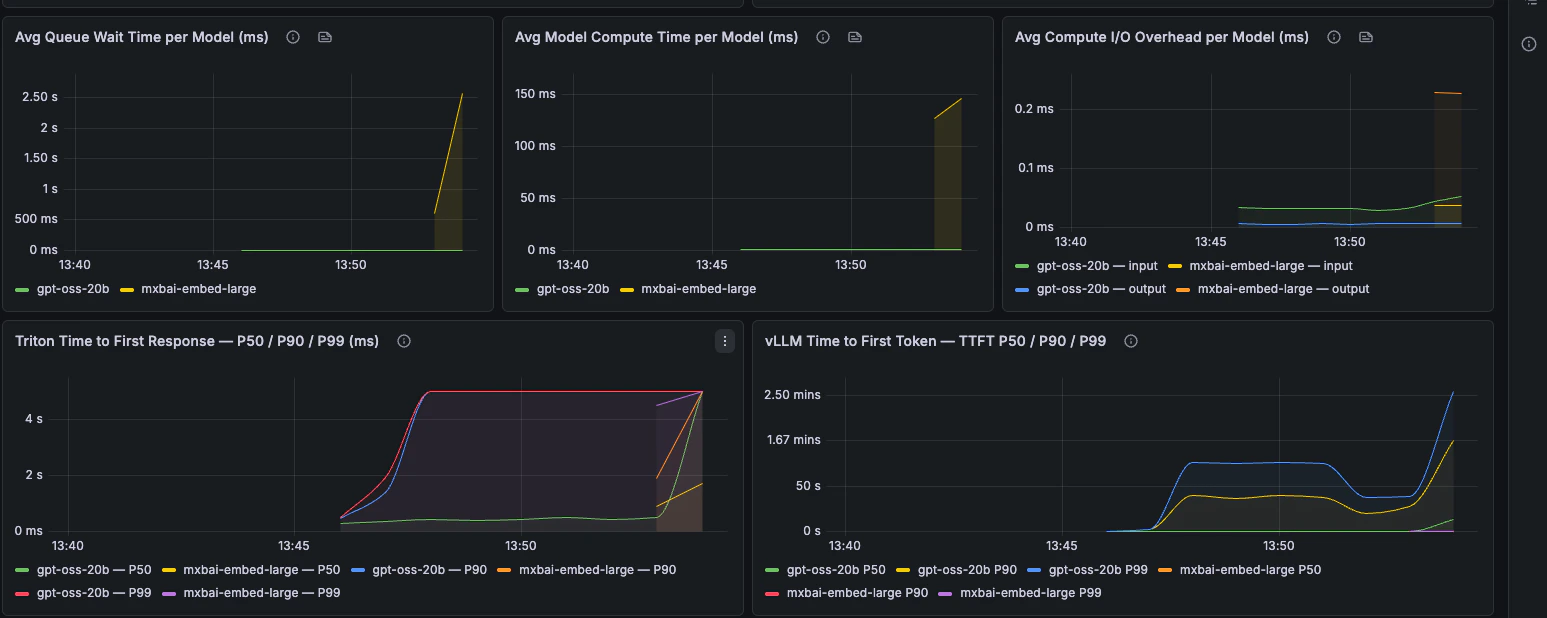The width and height of the screenshot is (1547, 618).
Task: Open the info tooltip on Avg Compute I/O Overhead panel
Action: [1333, 36]
